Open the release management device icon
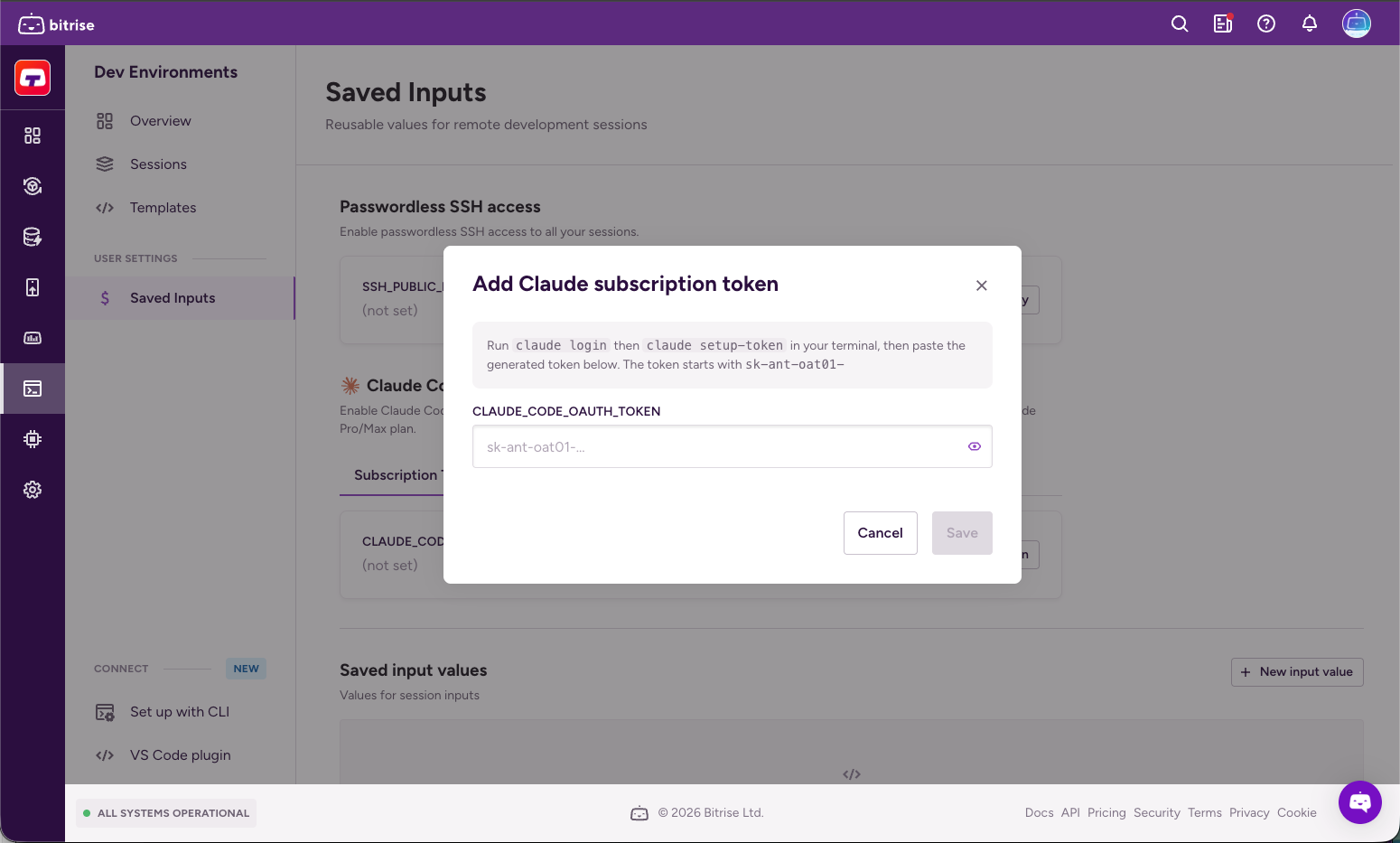 pyautogui.click(x=33, y=287)
